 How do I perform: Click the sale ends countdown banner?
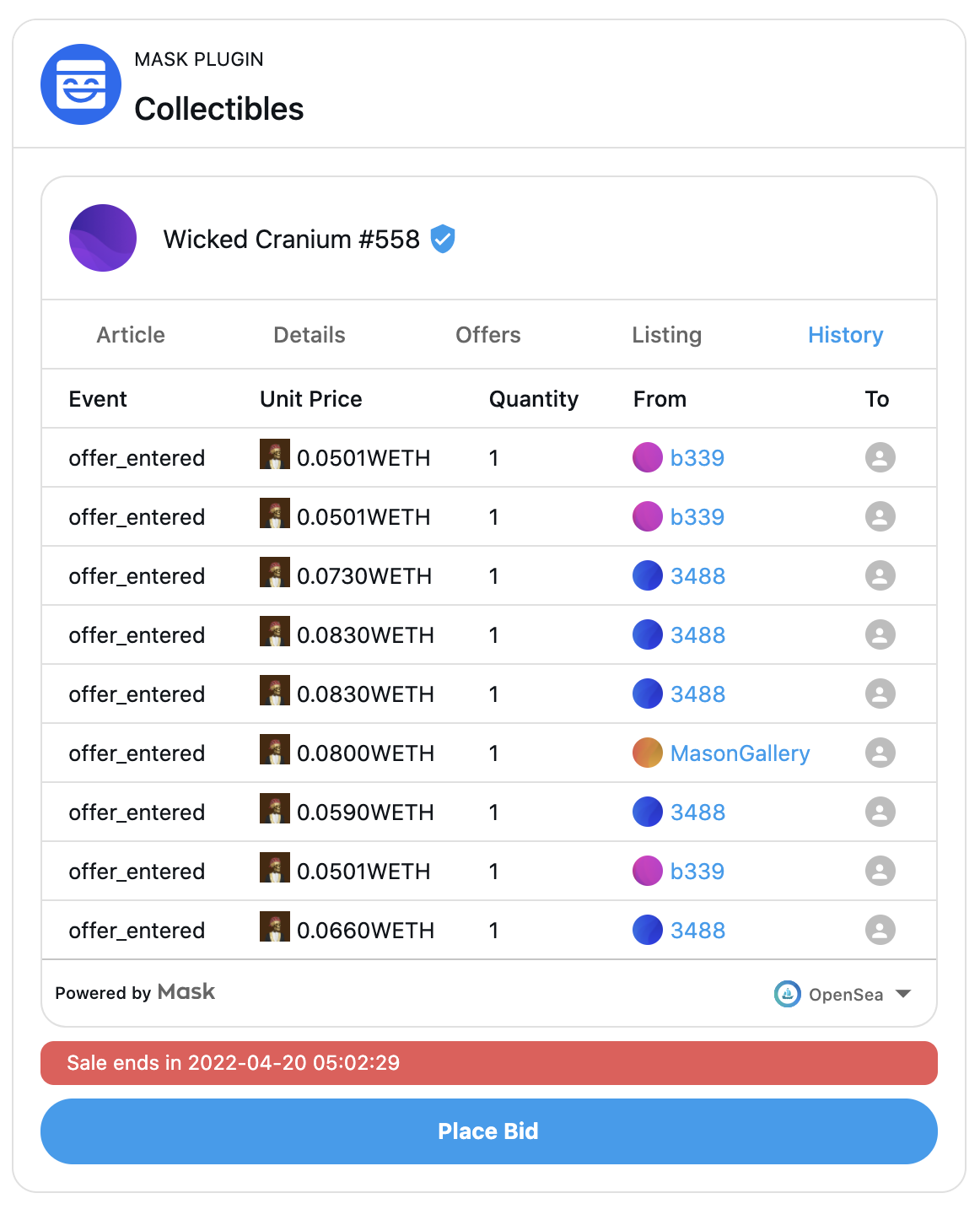pyautogui.click(x=489, y=1063)
